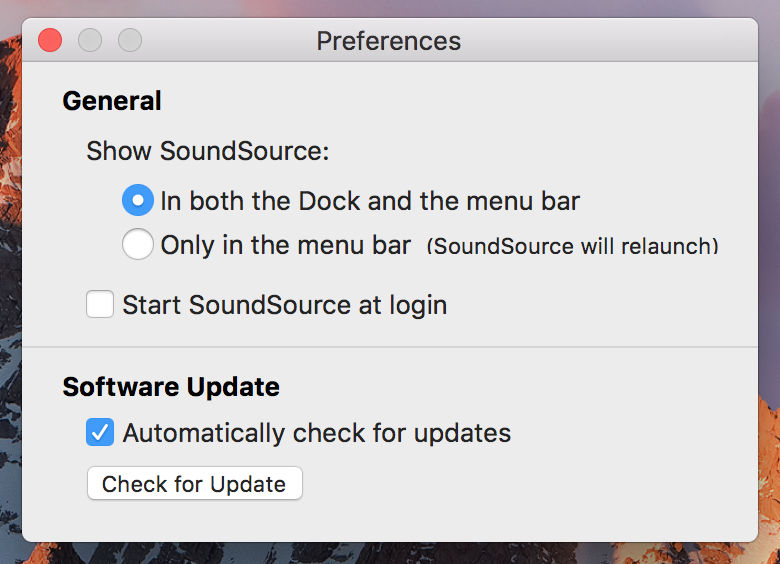
Task: Click the grayed-out minimize window button
Action: (90, 40)
